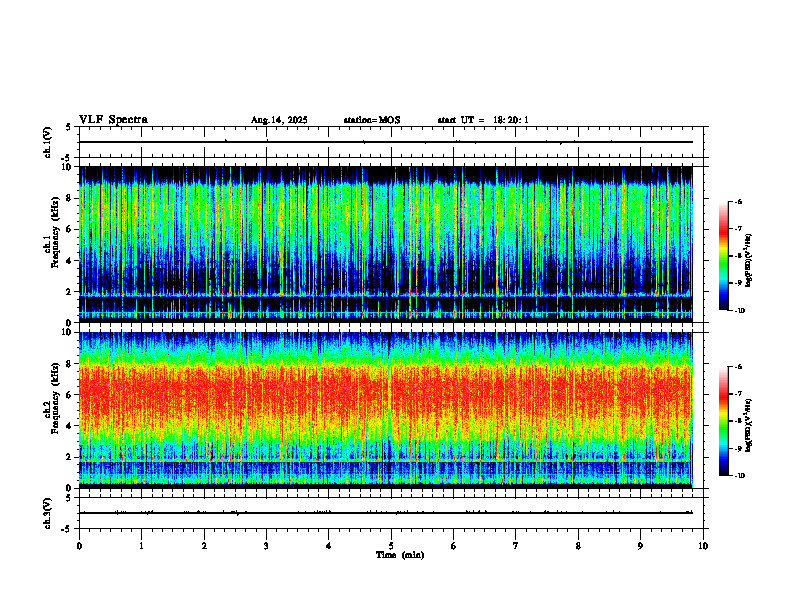Screen dimensions: 792x612
Task: Click the ch.1 PSD color scale bar
Action: coord(724,256)
